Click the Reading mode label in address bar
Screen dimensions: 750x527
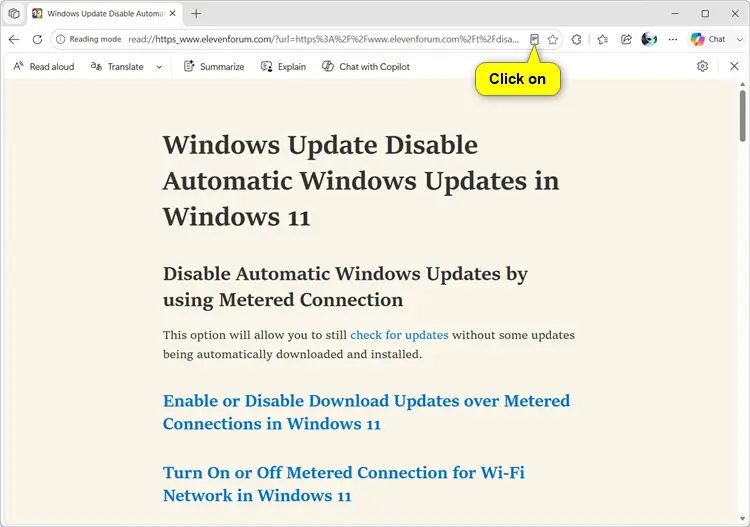(x=95, y=39)
